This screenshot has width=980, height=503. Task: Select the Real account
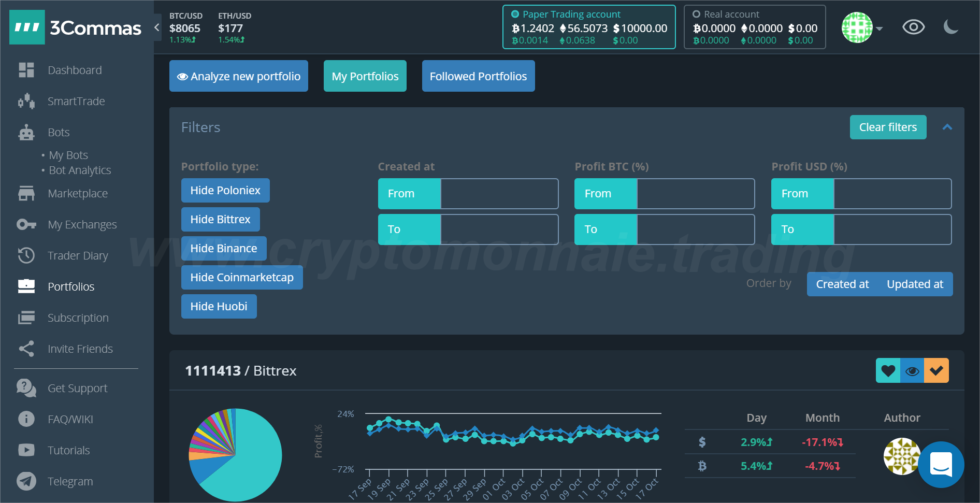(x=755, y=27)
